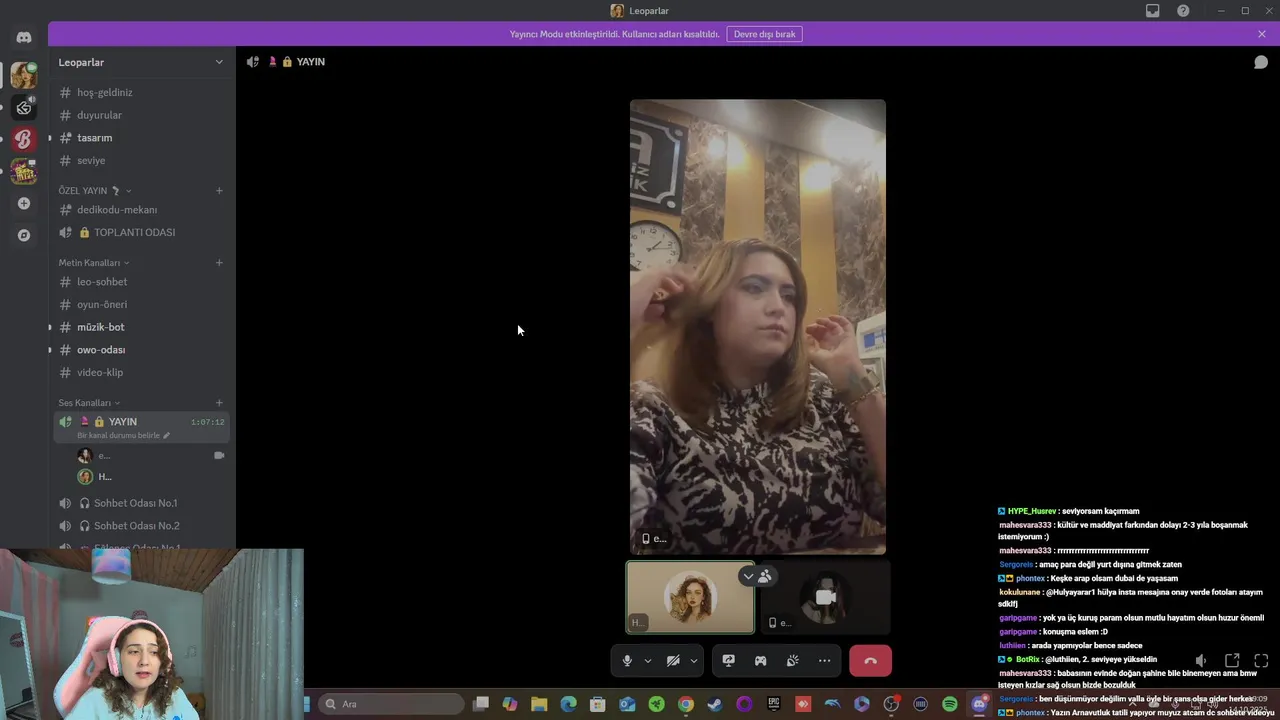Open more options three-dots in call controls
The image size is (1280, 720).
pos(824,661)
